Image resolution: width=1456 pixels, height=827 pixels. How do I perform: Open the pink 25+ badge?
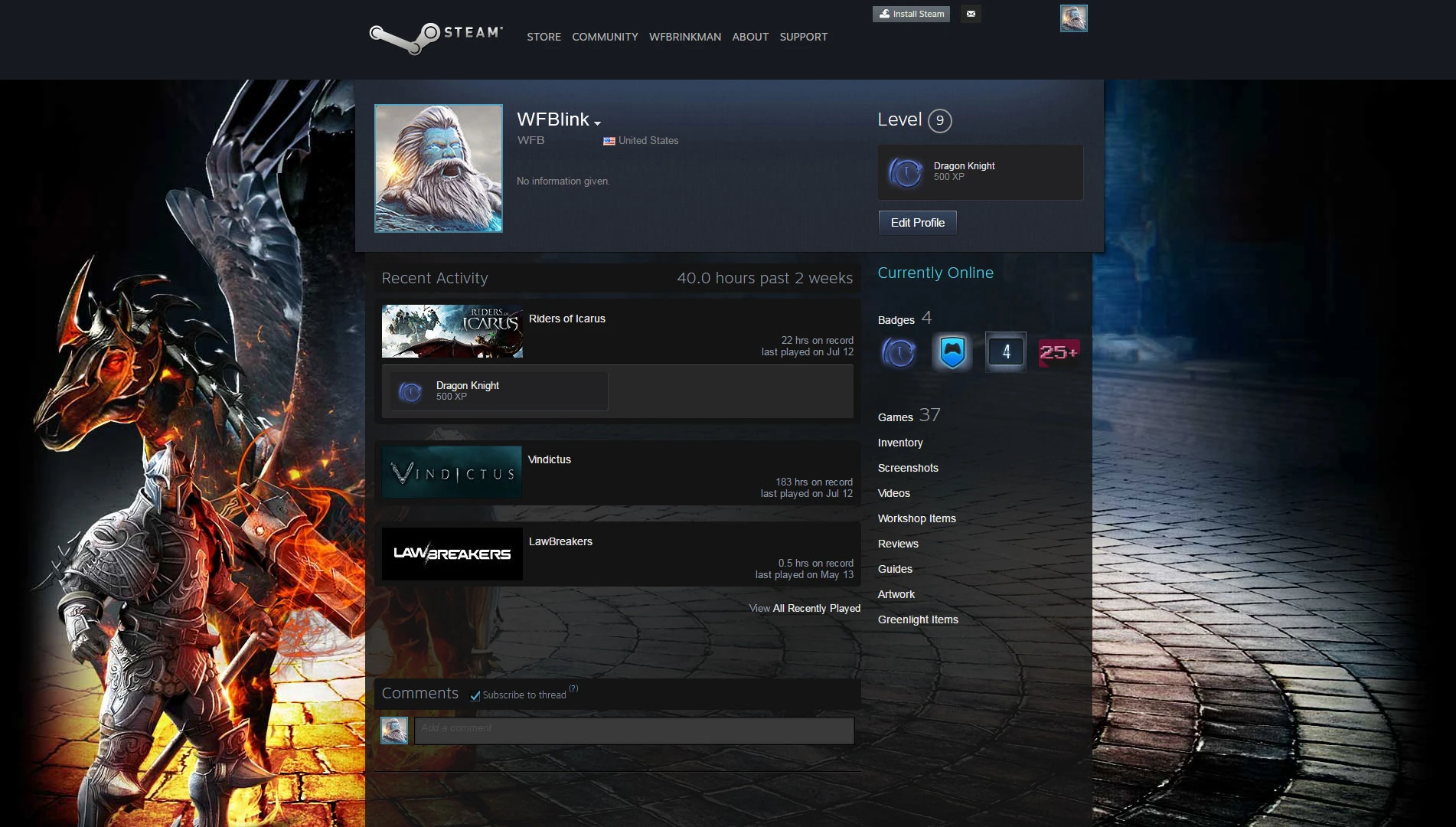point(1059,352)
